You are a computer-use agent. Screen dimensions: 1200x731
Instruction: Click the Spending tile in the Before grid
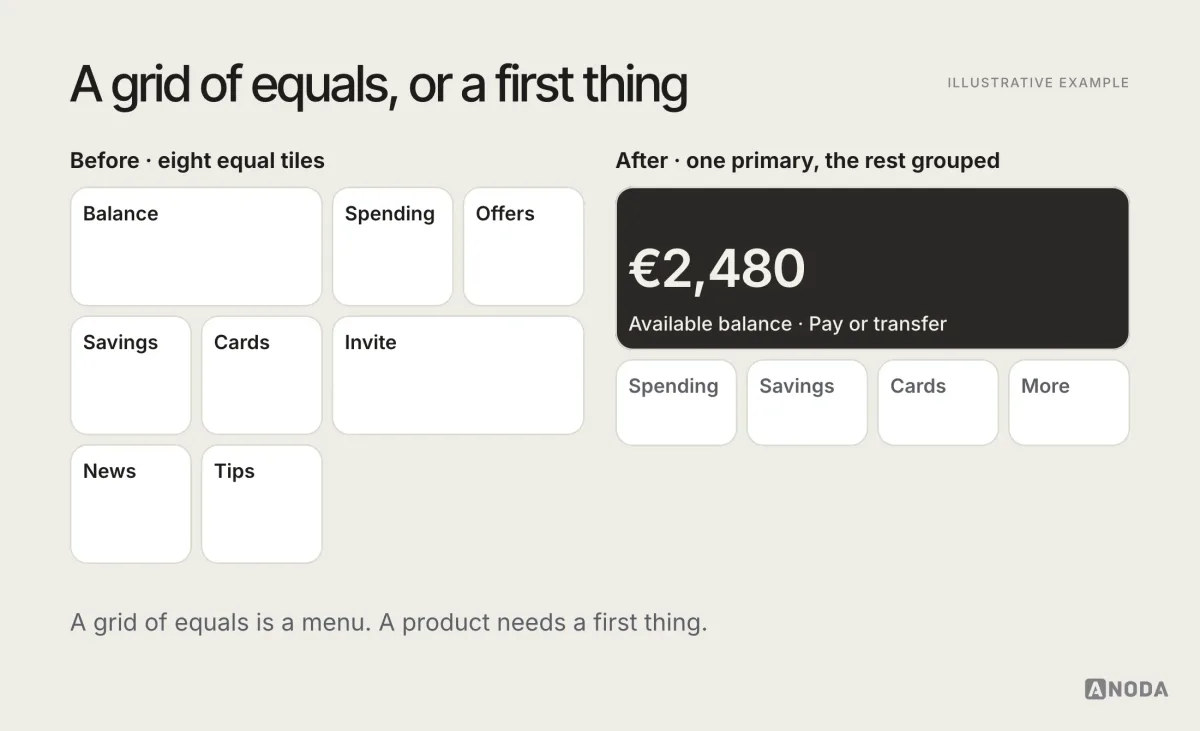(x=392, y=246)
